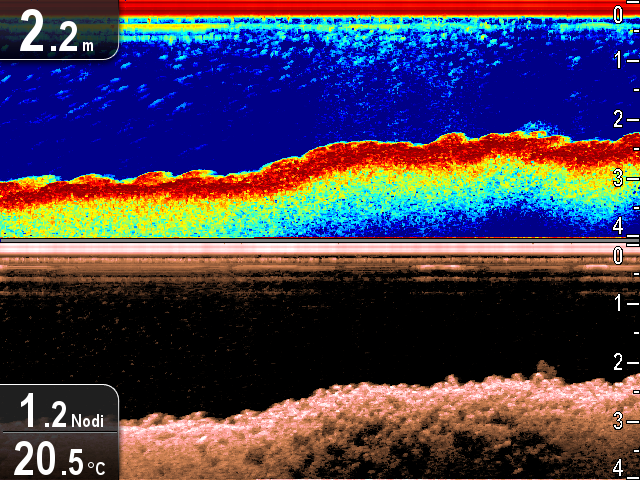This screenshot has height=480, width=640.
Task: Click the 3 meter mark on lower scale
Action: [x=618, y=419]
